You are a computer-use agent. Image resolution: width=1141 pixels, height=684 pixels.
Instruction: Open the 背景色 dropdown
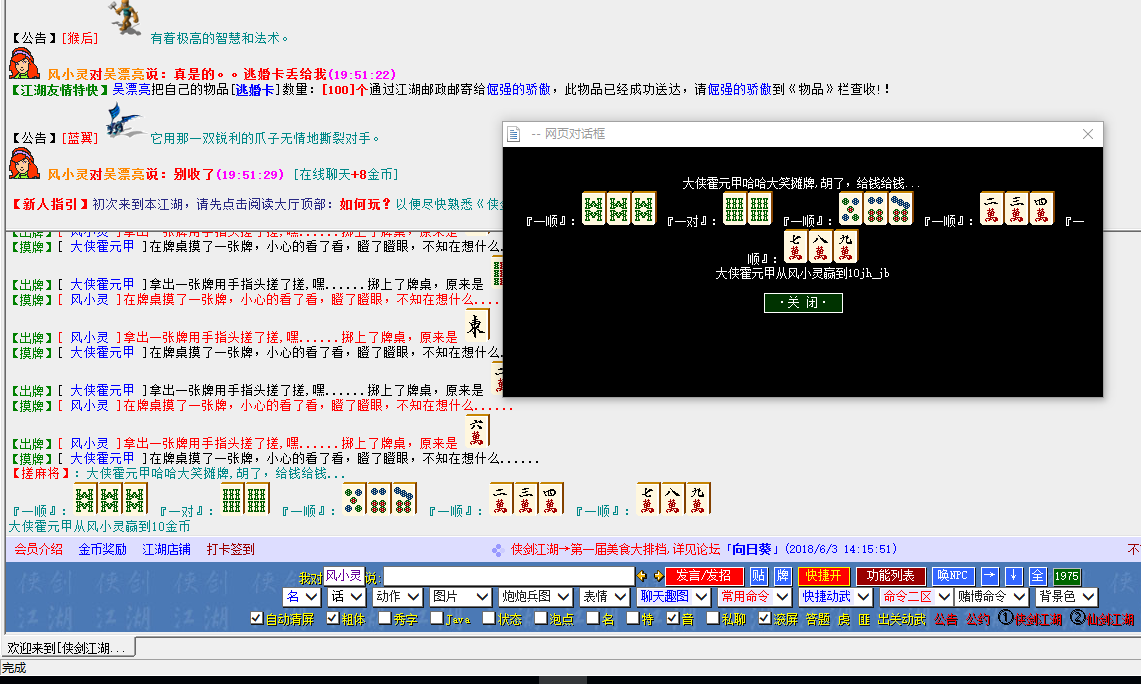(x=1066, y=597)
